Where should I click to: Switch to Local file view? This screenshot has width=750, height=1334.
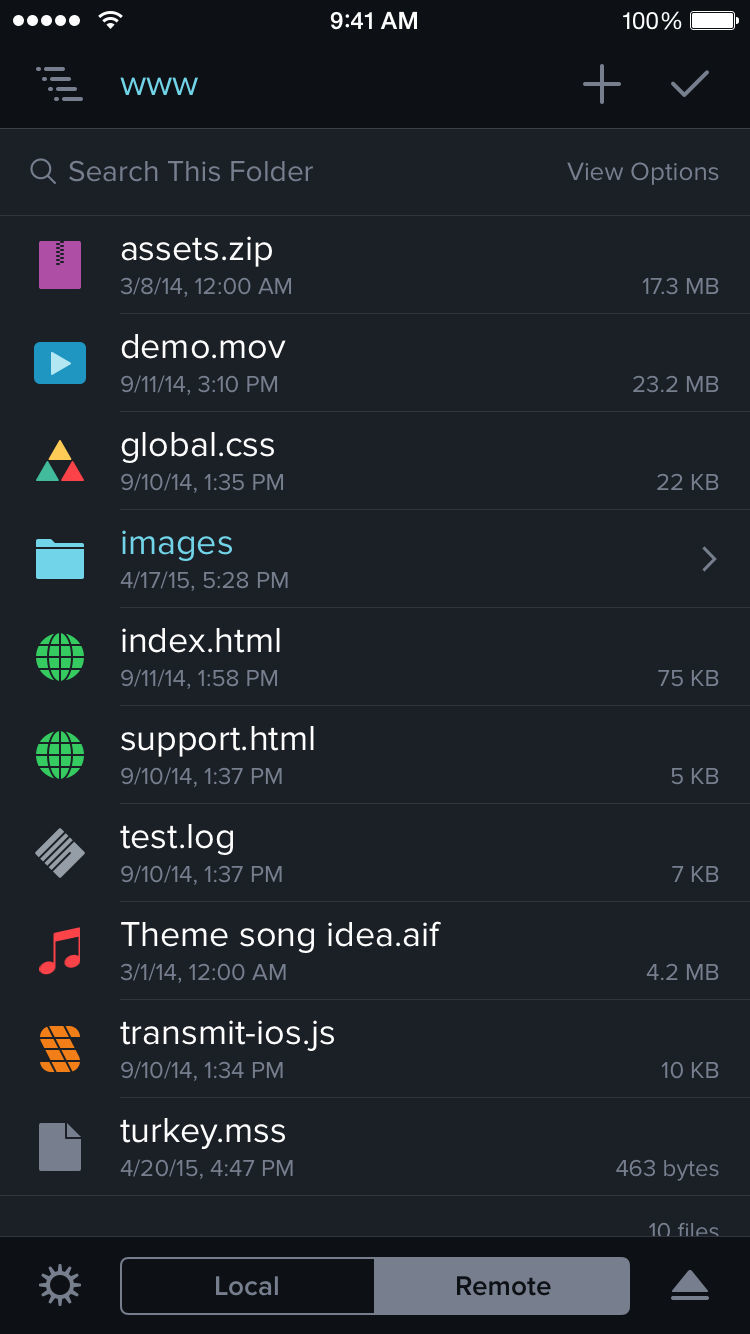[247, 1286]
